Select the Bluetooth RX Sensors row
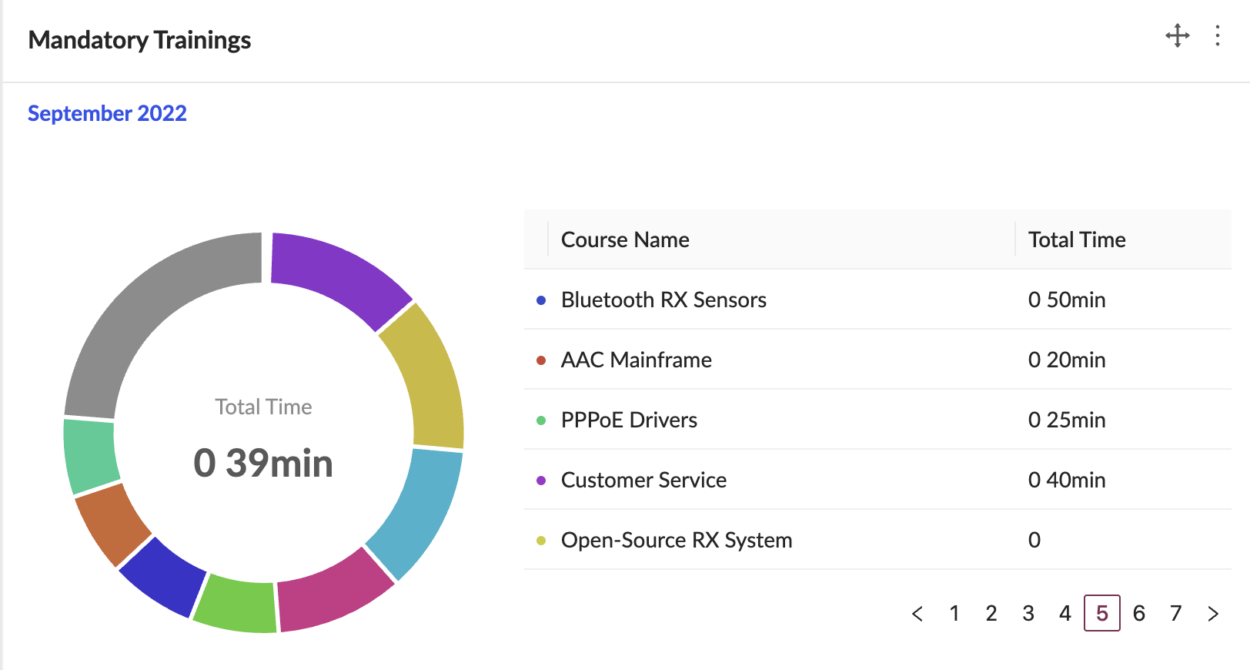The height and width of the screenshot is (670, 1250). pyautogui.click(x=663, y=300)
